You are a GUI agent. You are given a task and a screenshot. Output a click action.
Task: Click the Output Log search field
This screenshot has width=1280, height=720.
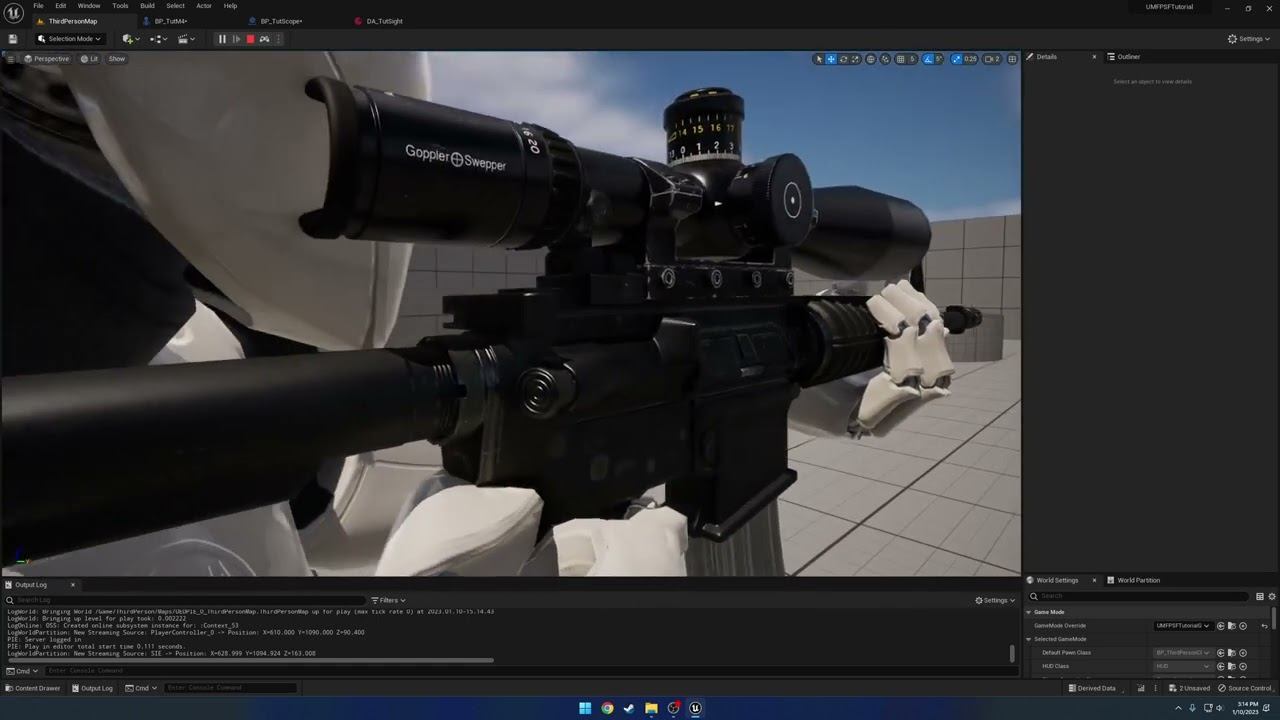pyautogui.click(x=184, y=600)
